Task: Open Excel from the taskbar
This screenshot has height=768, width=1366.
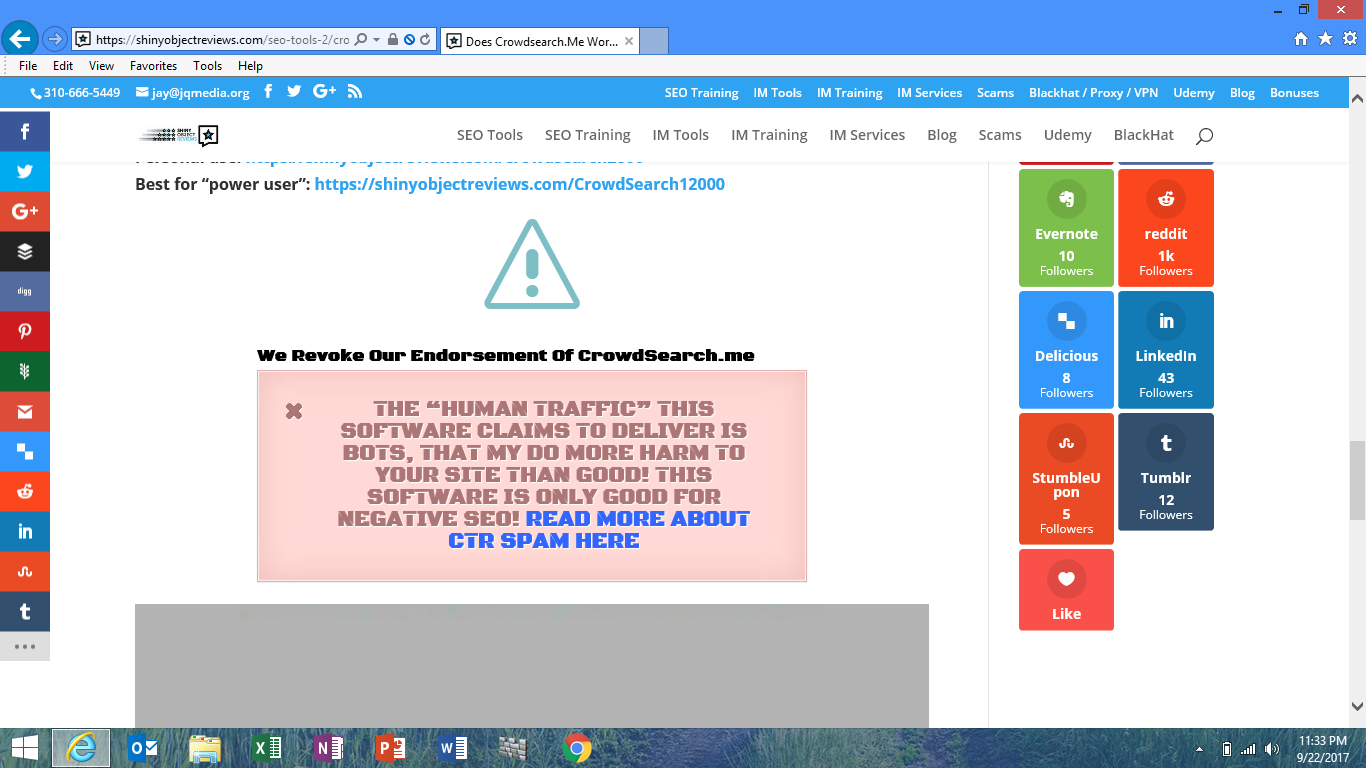Action: point(266,748)
